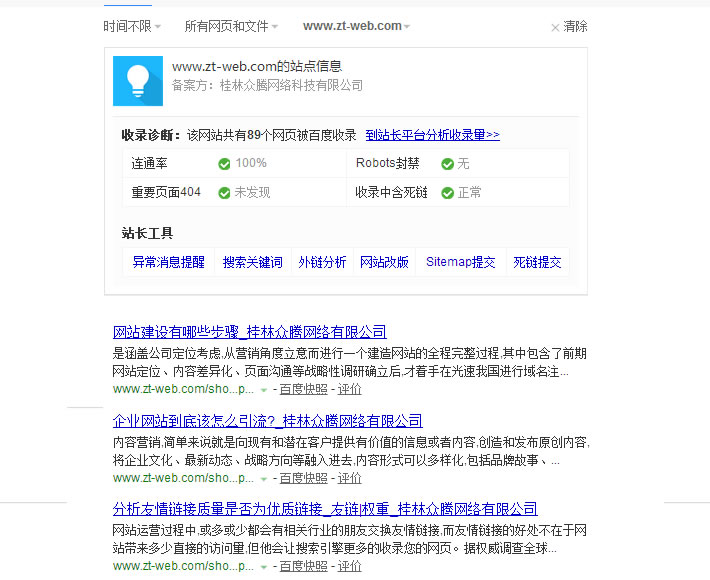
Task: Click the 连通率 label
Action: (x=149, y=163)
